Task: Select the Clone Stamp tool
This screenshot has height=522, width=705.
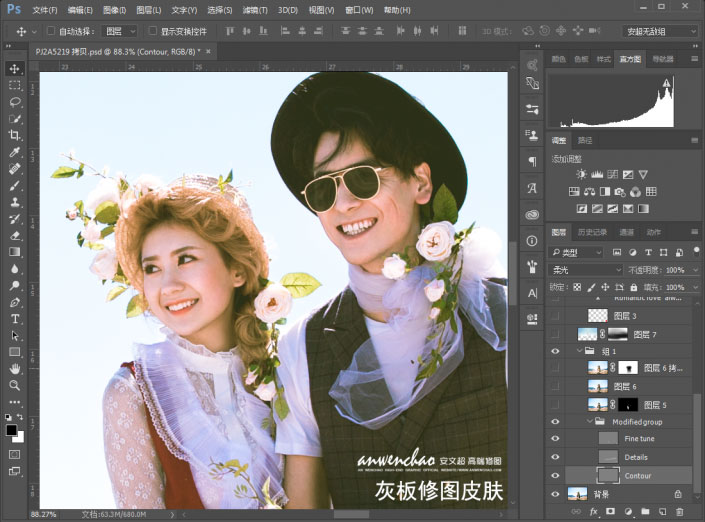Action: 14,202
